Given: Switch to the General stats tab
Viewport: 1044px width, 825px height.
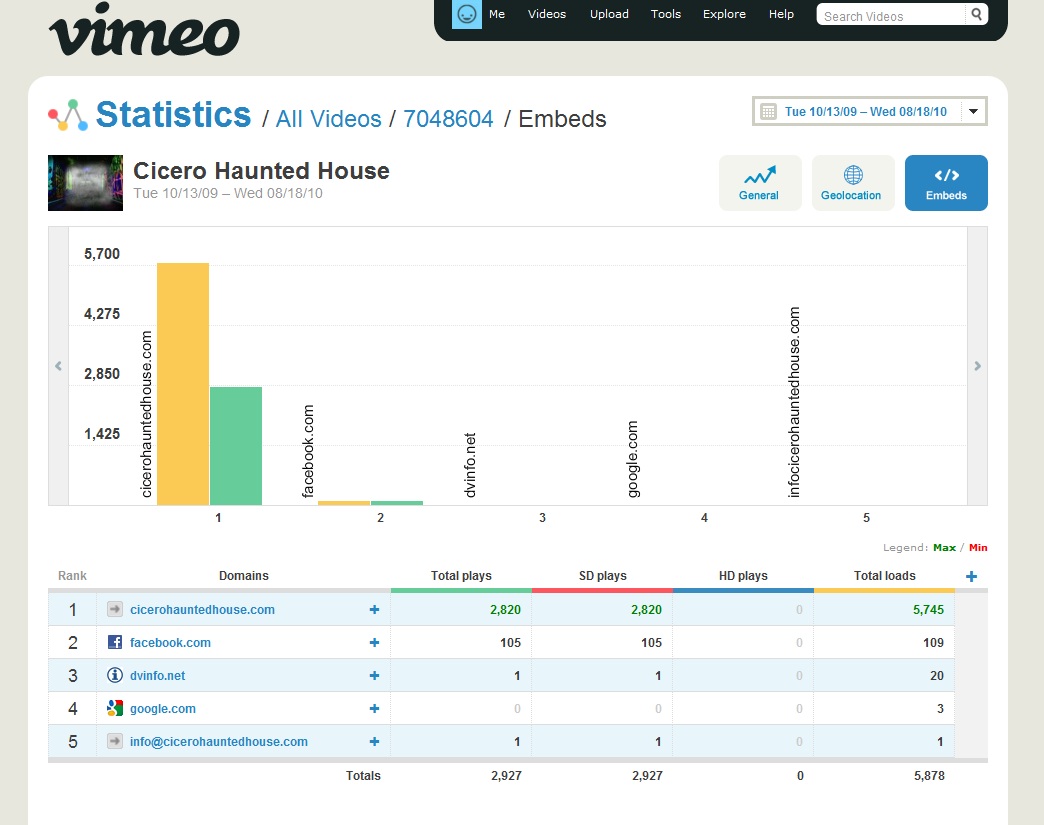Looking at the screenshot, I should pos(760,183).
